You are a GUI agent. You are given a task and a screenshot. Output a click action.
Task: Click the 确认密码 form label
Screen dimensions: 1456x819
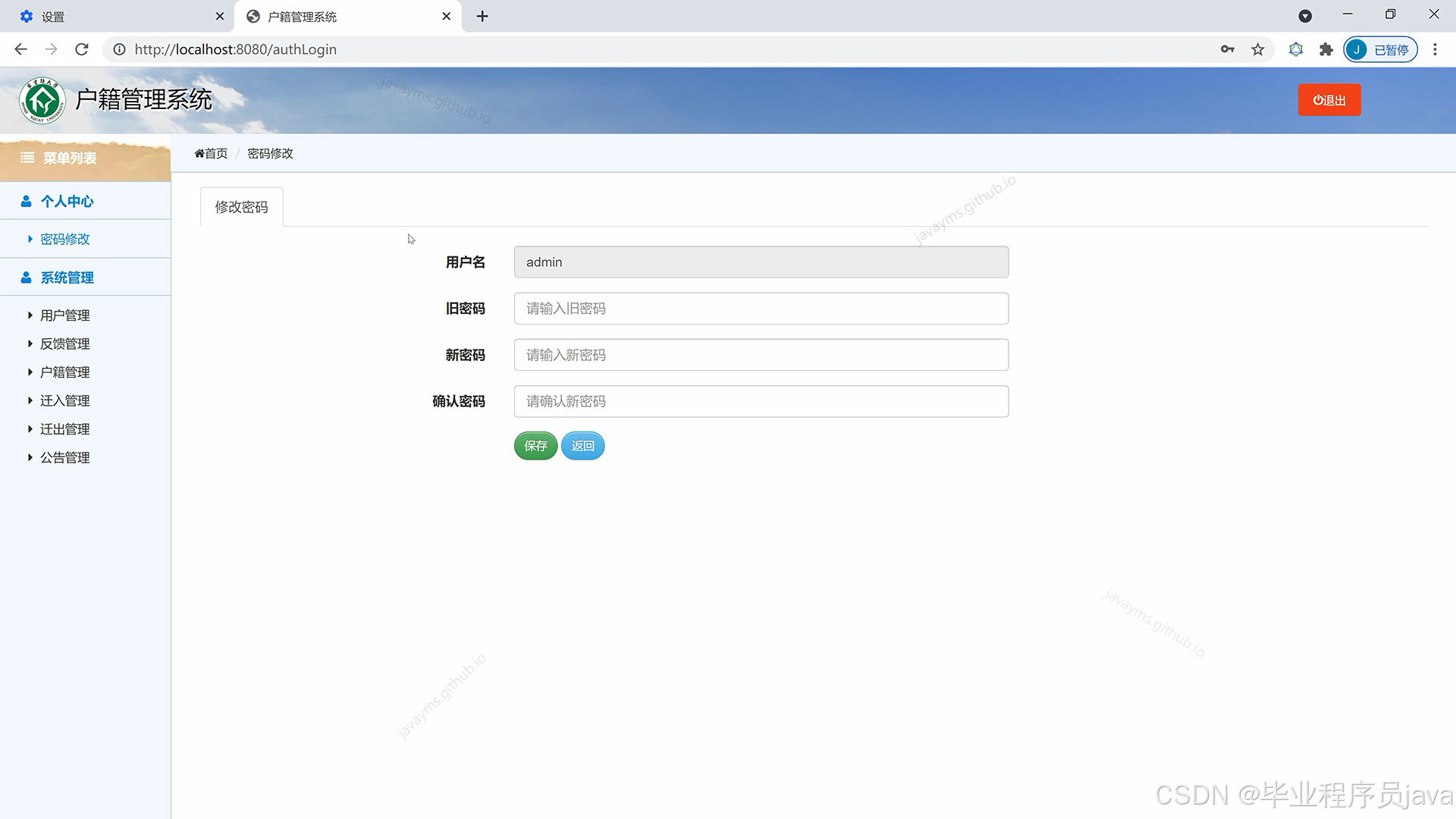[x=458, y=401]
